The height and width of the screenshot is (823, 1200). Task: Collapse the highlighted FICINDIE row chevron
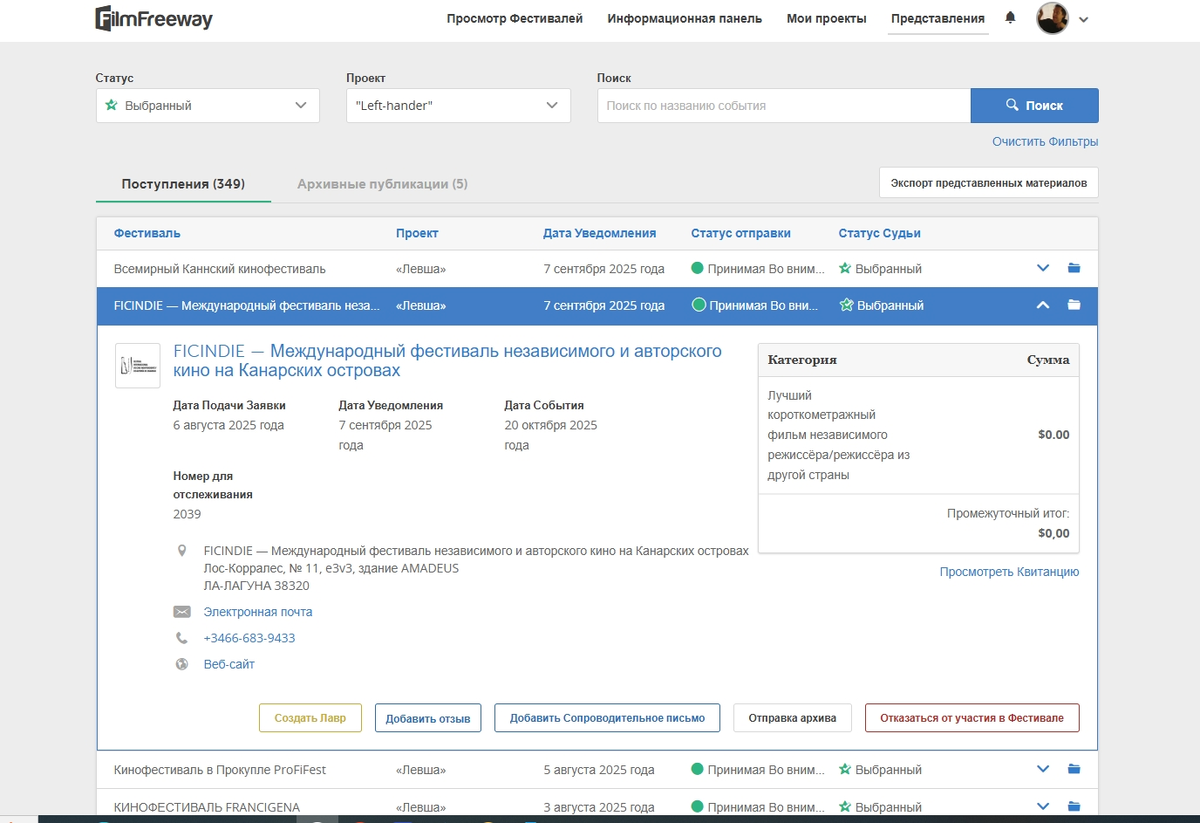tap(1043, 305)
